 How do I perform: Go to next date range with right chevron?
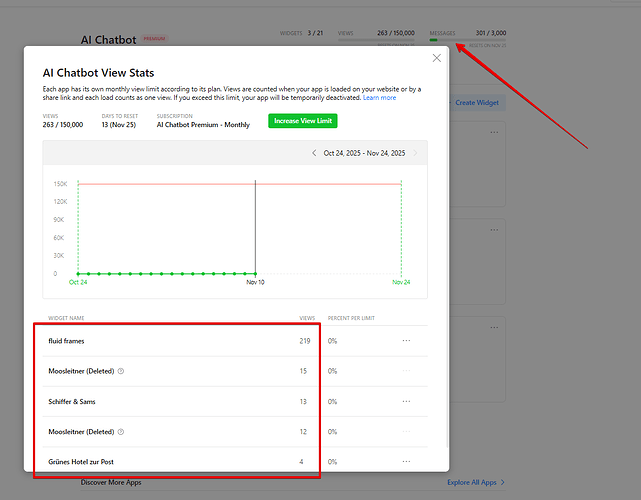(x=415, y=153)
